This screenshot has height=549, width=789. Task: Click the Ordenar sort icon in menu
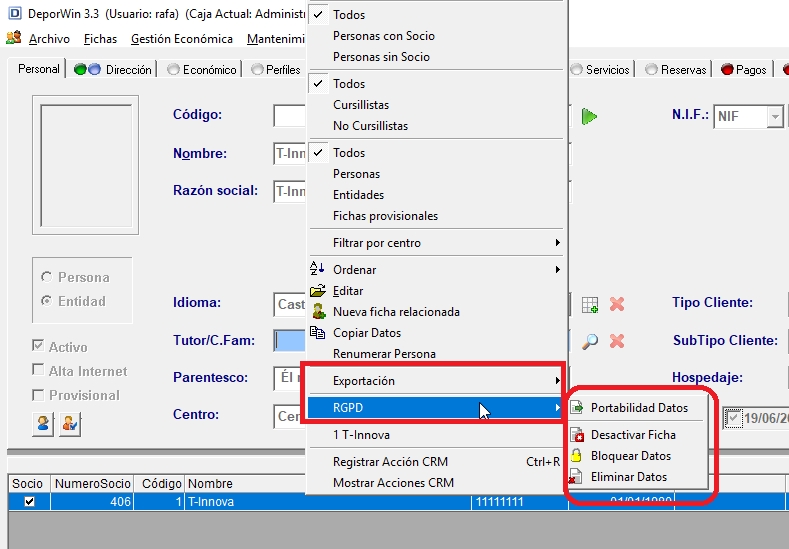coord(317,269)
